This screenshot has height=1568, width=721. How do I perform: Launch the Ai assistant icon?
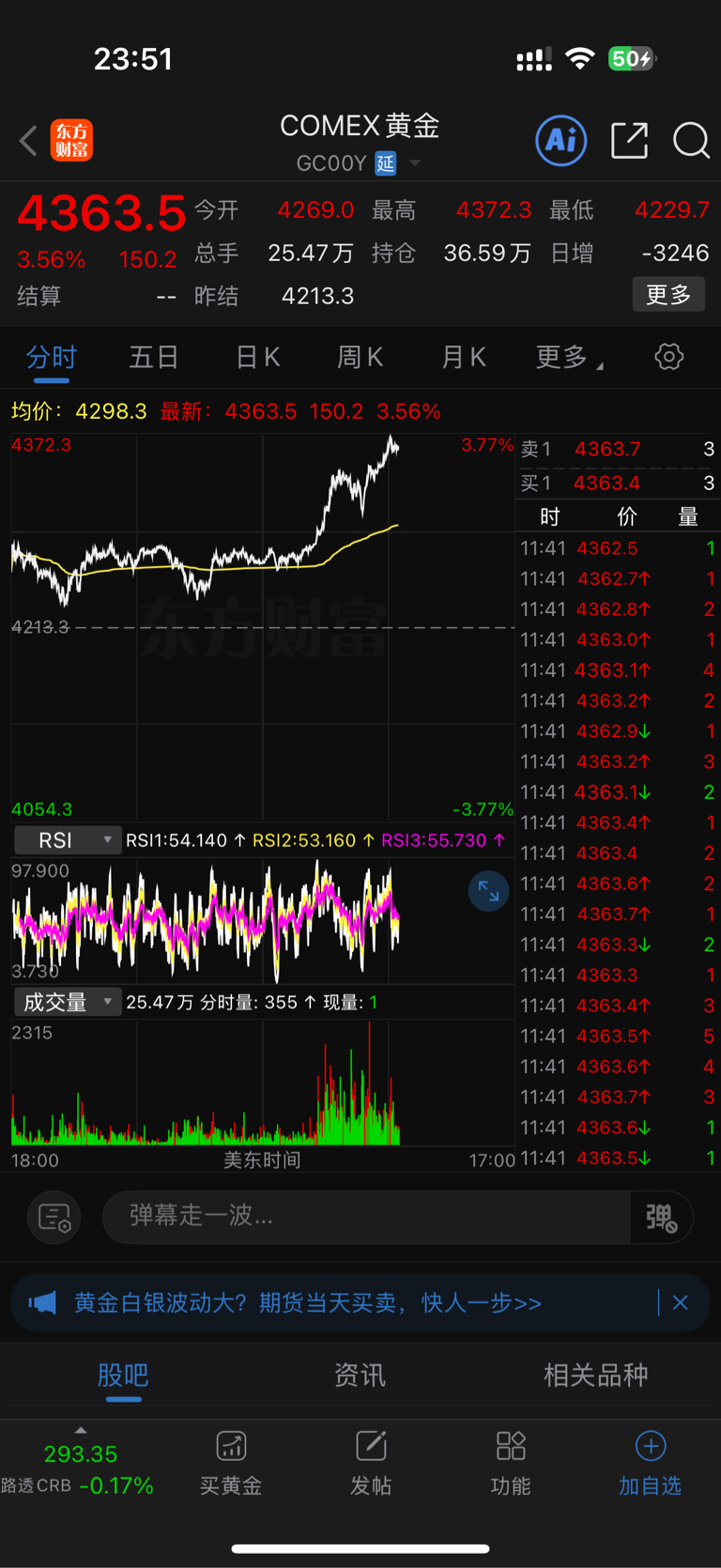561,140
